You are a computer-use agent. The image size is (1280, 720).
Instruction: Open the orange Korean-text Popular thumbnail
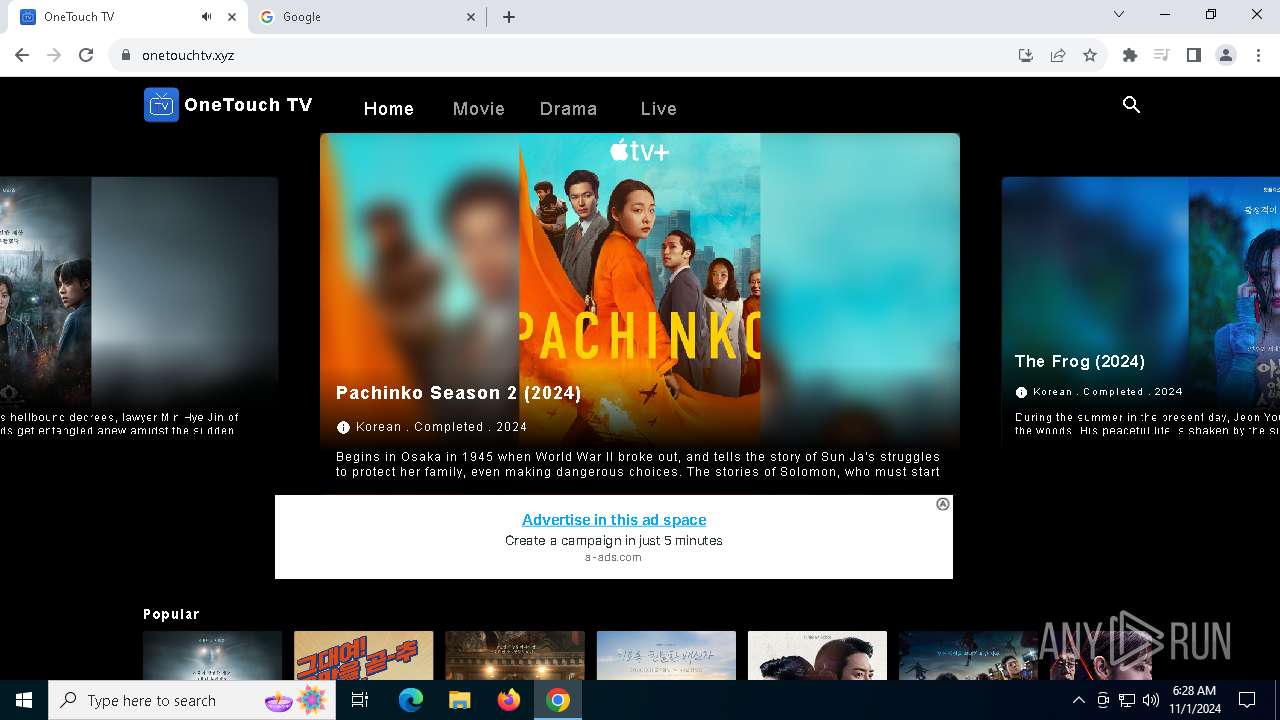pos(364,656)
